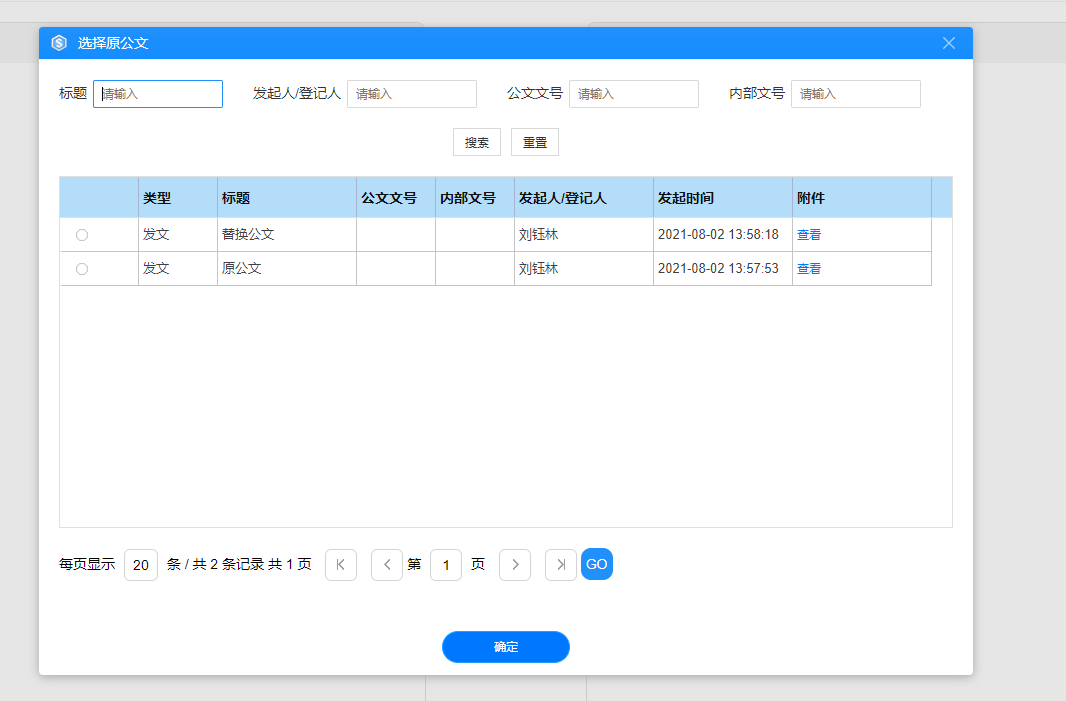Image resolution: width=1066 pixels, height=701 pixels.
Task: Open 查看 attachment link for 原公文
Action: (x=809, y=269)
